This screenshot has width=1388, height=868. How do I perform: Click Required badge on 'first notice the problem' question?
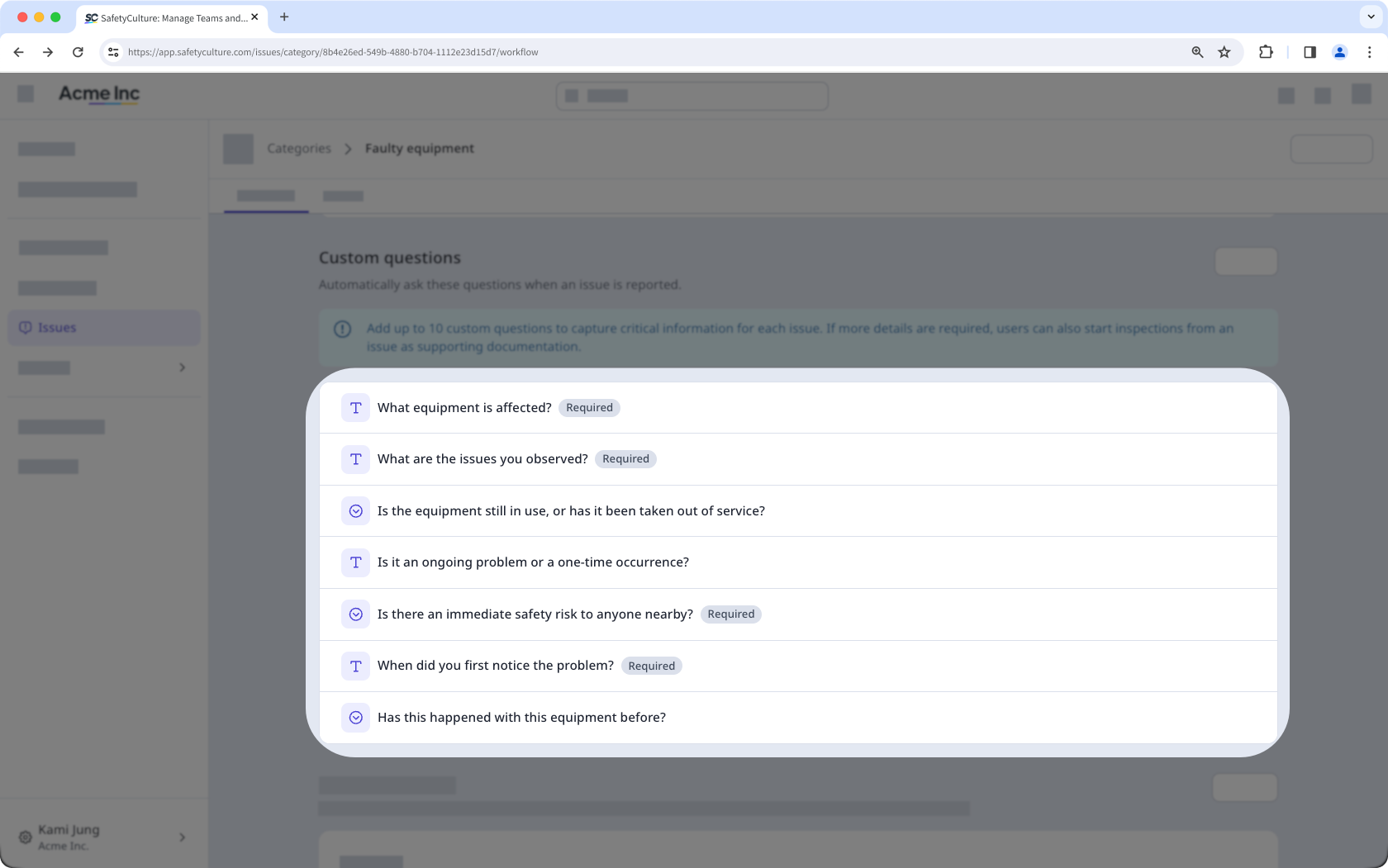pos(651,666)
